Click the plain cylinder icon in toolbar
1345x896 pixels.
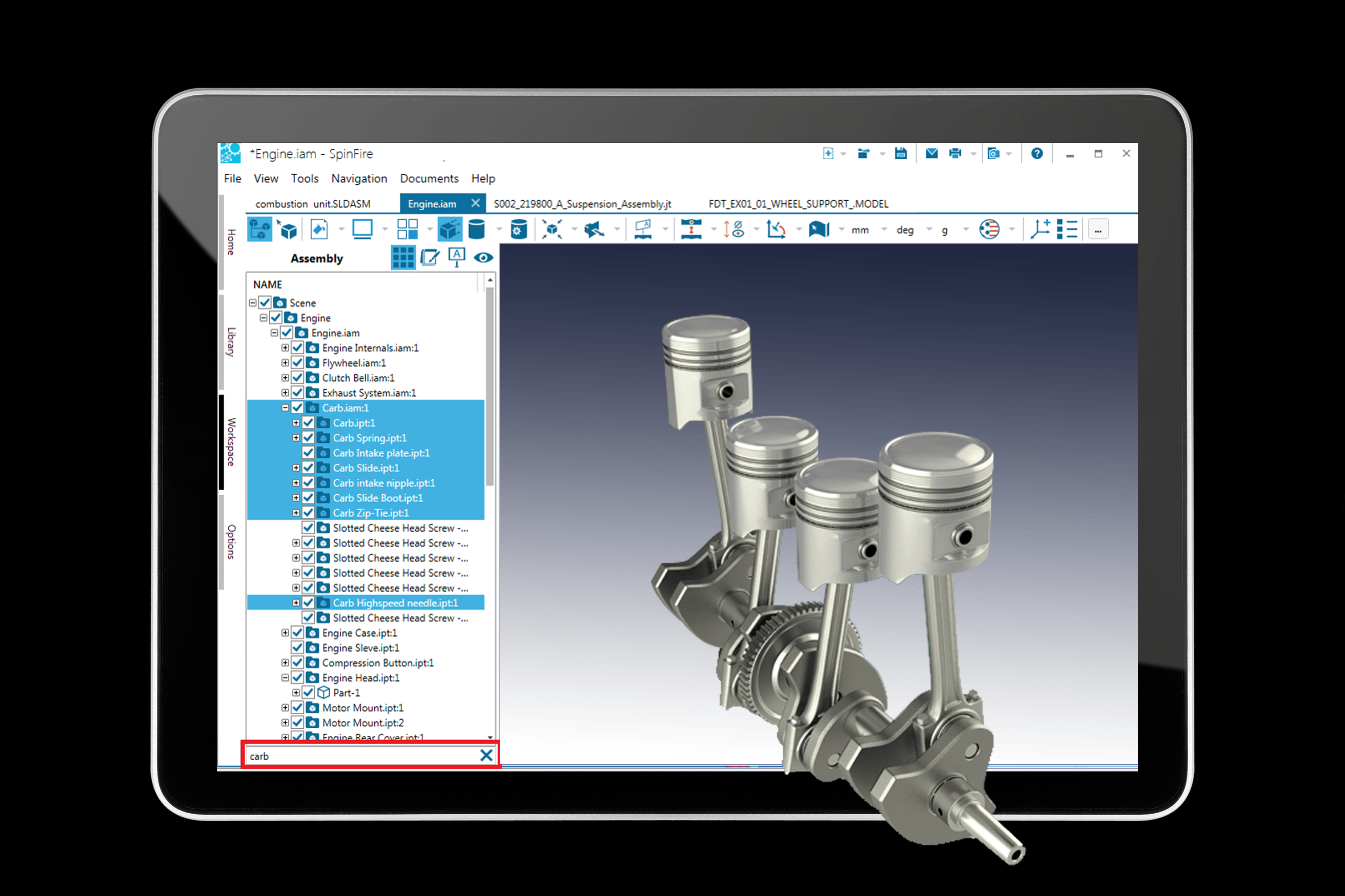[477, 230]
